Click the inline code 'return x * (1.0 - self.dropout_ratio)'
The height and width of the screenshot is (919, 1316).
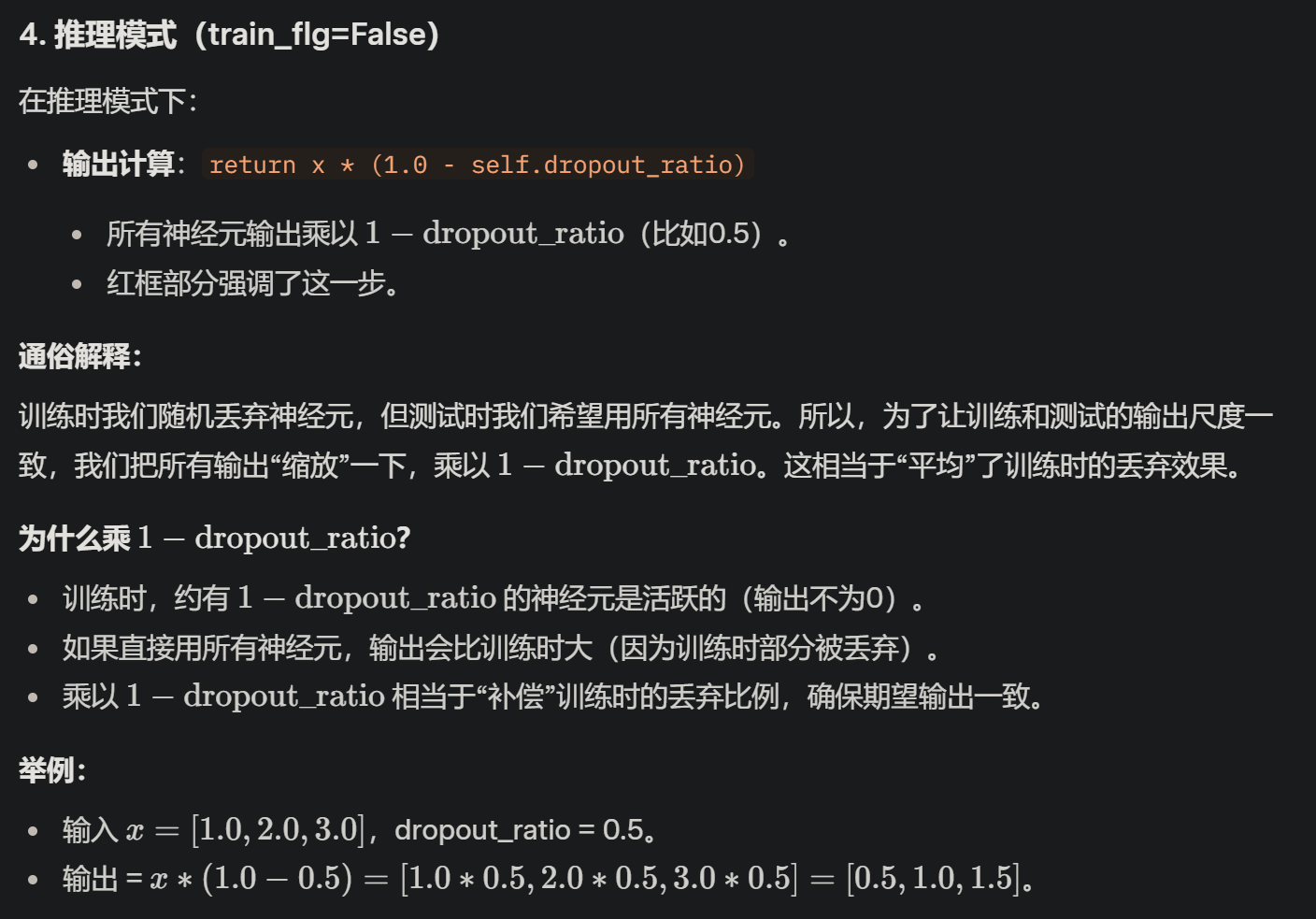point(478,165)
